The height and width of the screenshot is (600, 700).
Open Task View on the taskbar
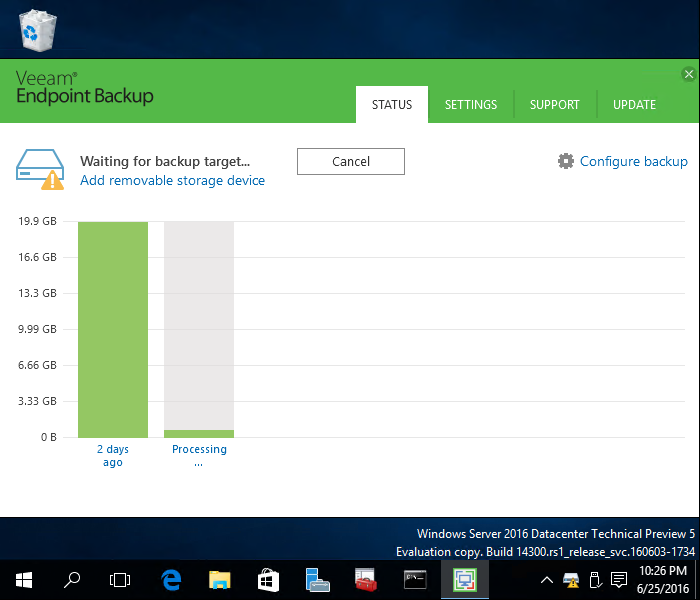tap(120, 580)
